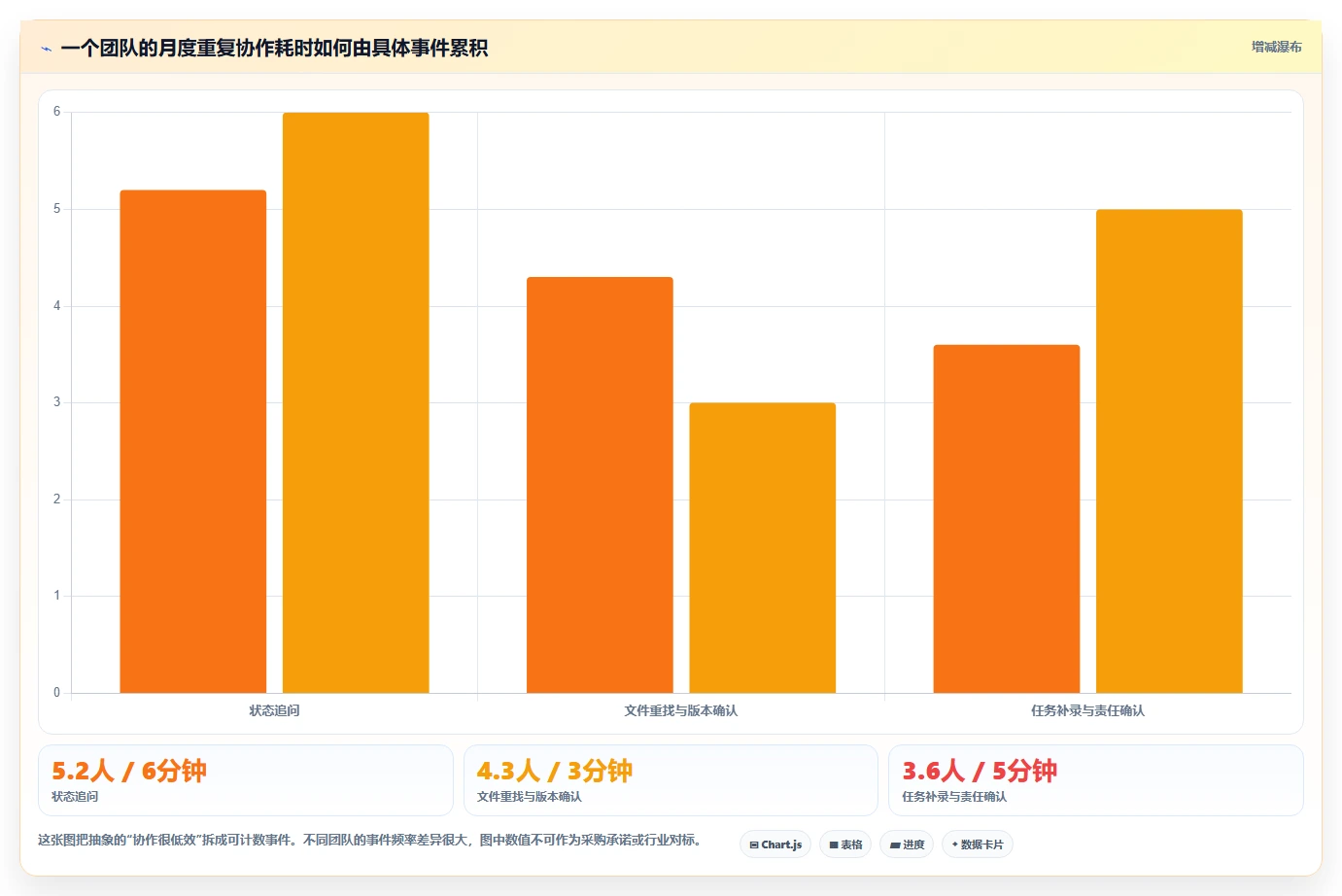Click the lightning icon beside the chart title
The image size is (1342, 896).
[46, 49]
